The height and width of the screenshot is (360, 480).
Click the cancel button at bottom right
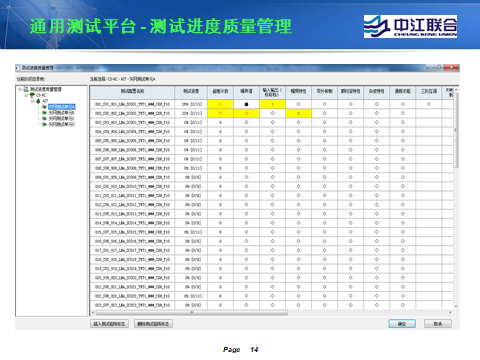point(438,324)
